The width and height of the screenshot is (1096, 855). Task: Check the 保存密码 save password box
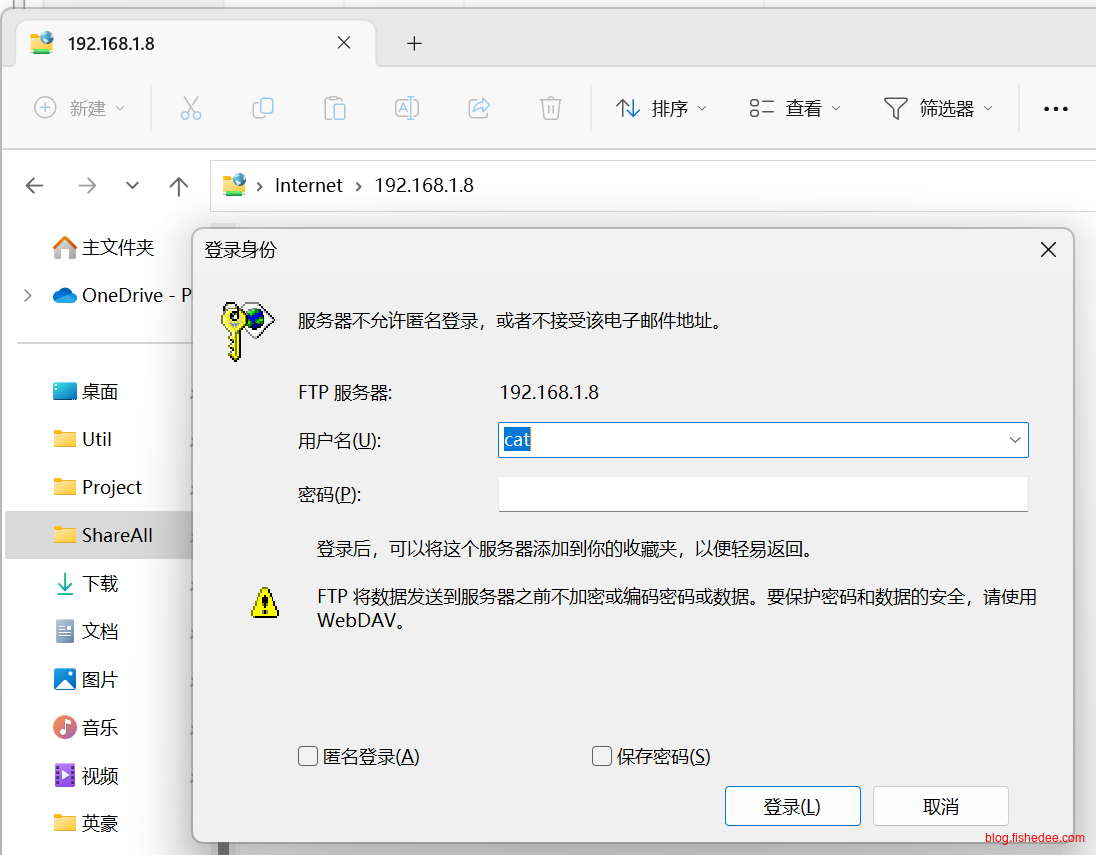click(x=602, y=756)
